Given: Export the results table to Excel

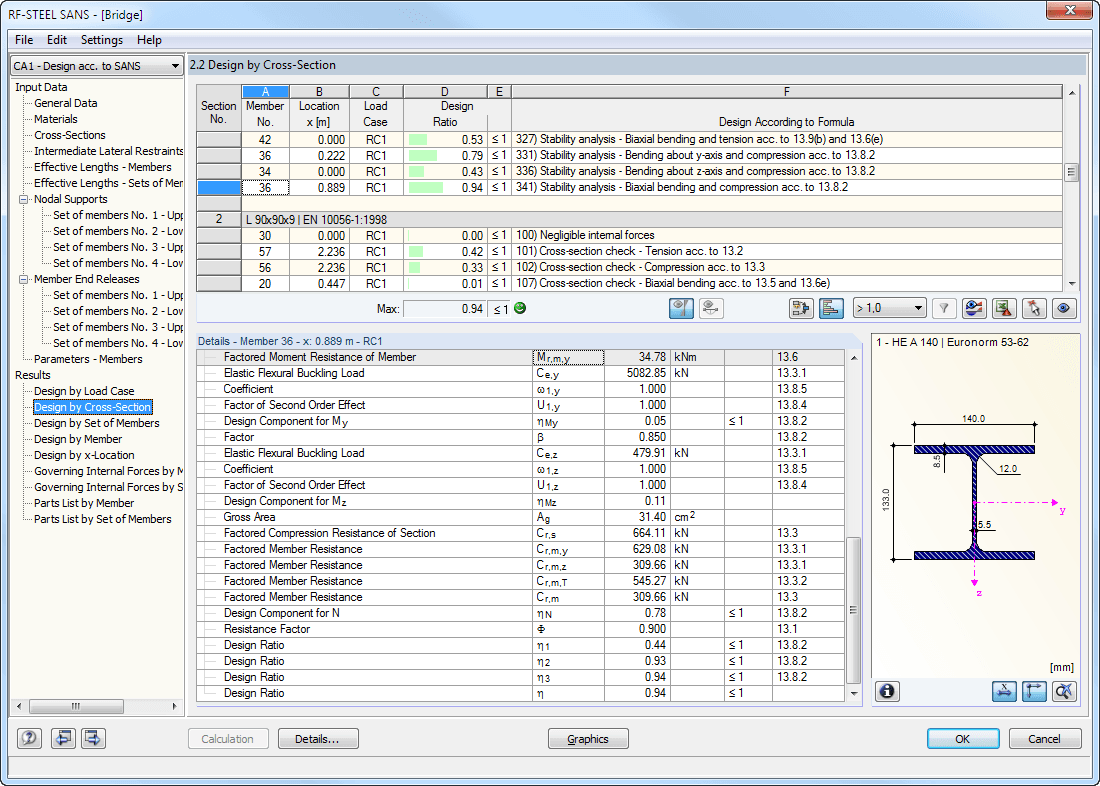Looking at the screenshot, I should pyautogui.click(x=1004, y=308).
